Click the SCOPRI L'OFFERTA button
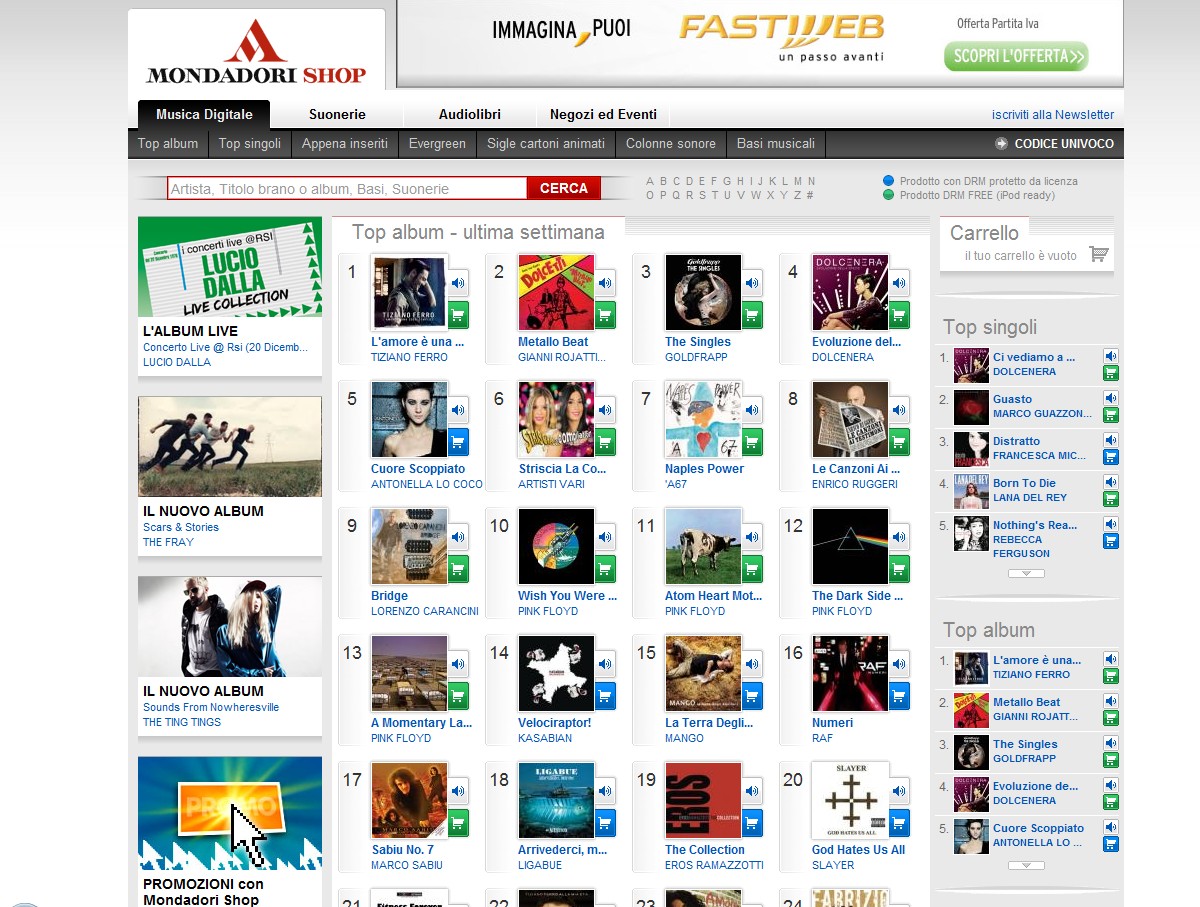The height and width of the screenshot is (907, 1200). (x=1016, y=56)
